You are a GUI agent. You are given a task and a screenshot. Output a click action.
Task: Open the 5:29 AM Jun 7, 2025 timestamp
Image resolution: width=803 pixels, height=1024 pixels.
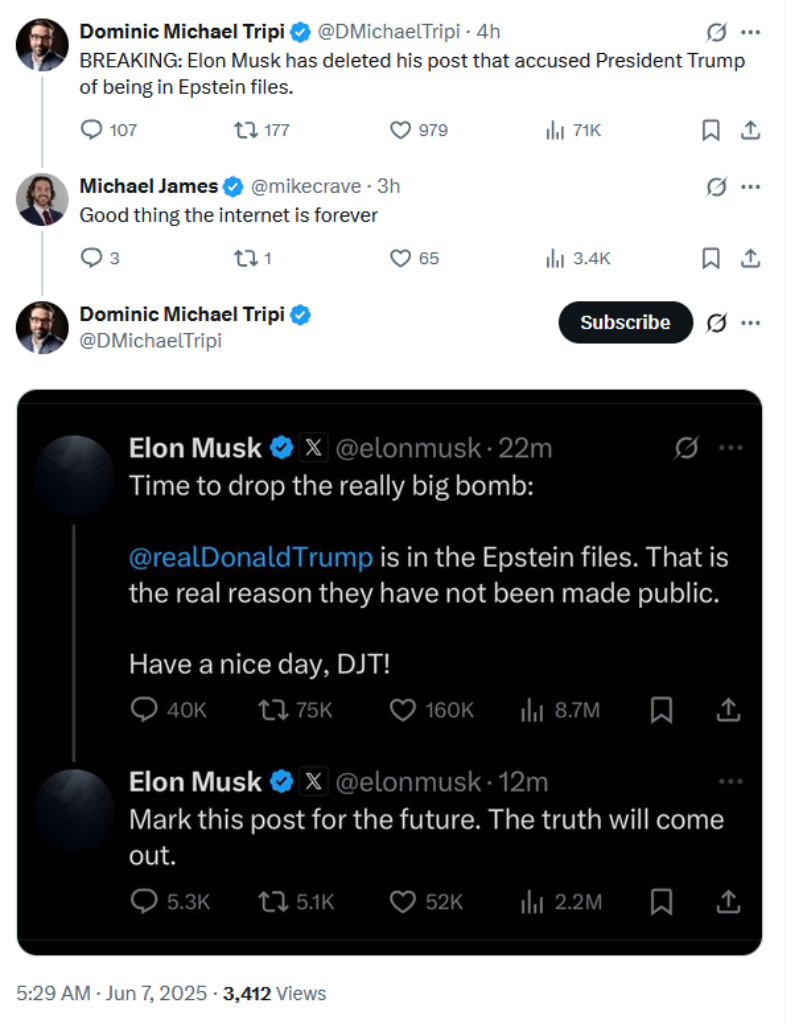(112, 993)
